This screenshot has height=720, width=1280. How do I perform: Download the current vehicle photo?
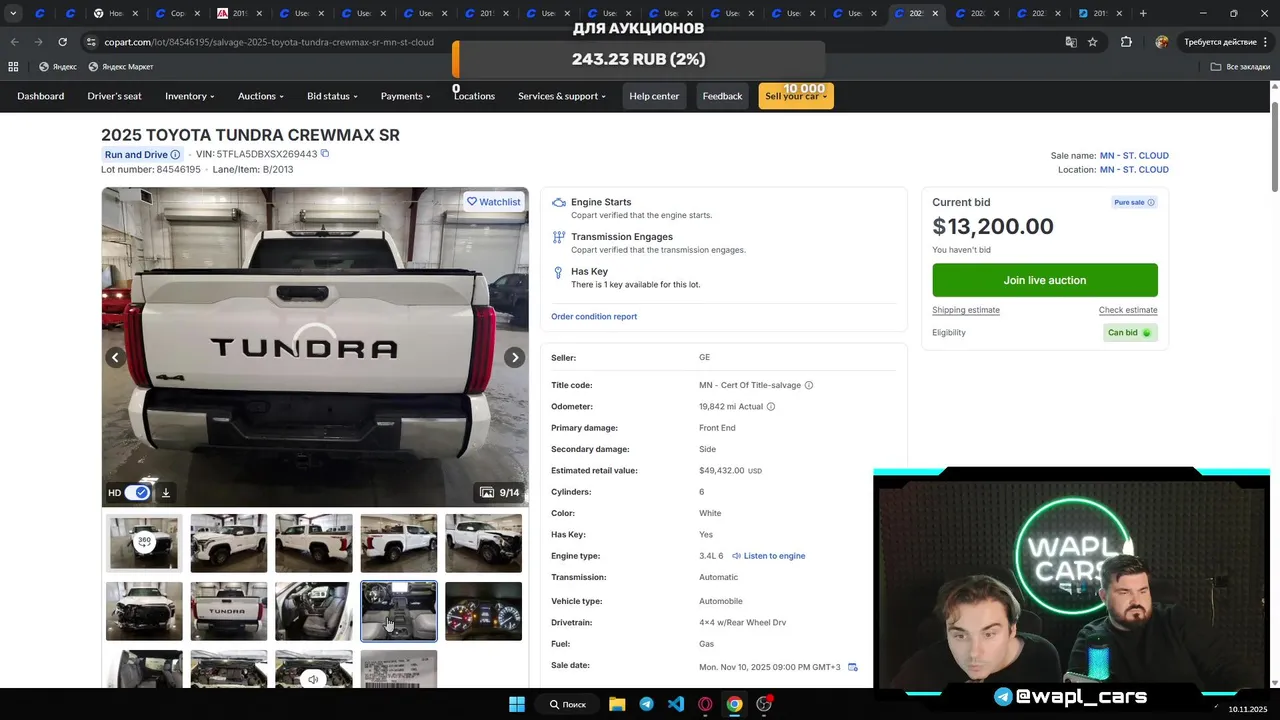pos(166,492)
